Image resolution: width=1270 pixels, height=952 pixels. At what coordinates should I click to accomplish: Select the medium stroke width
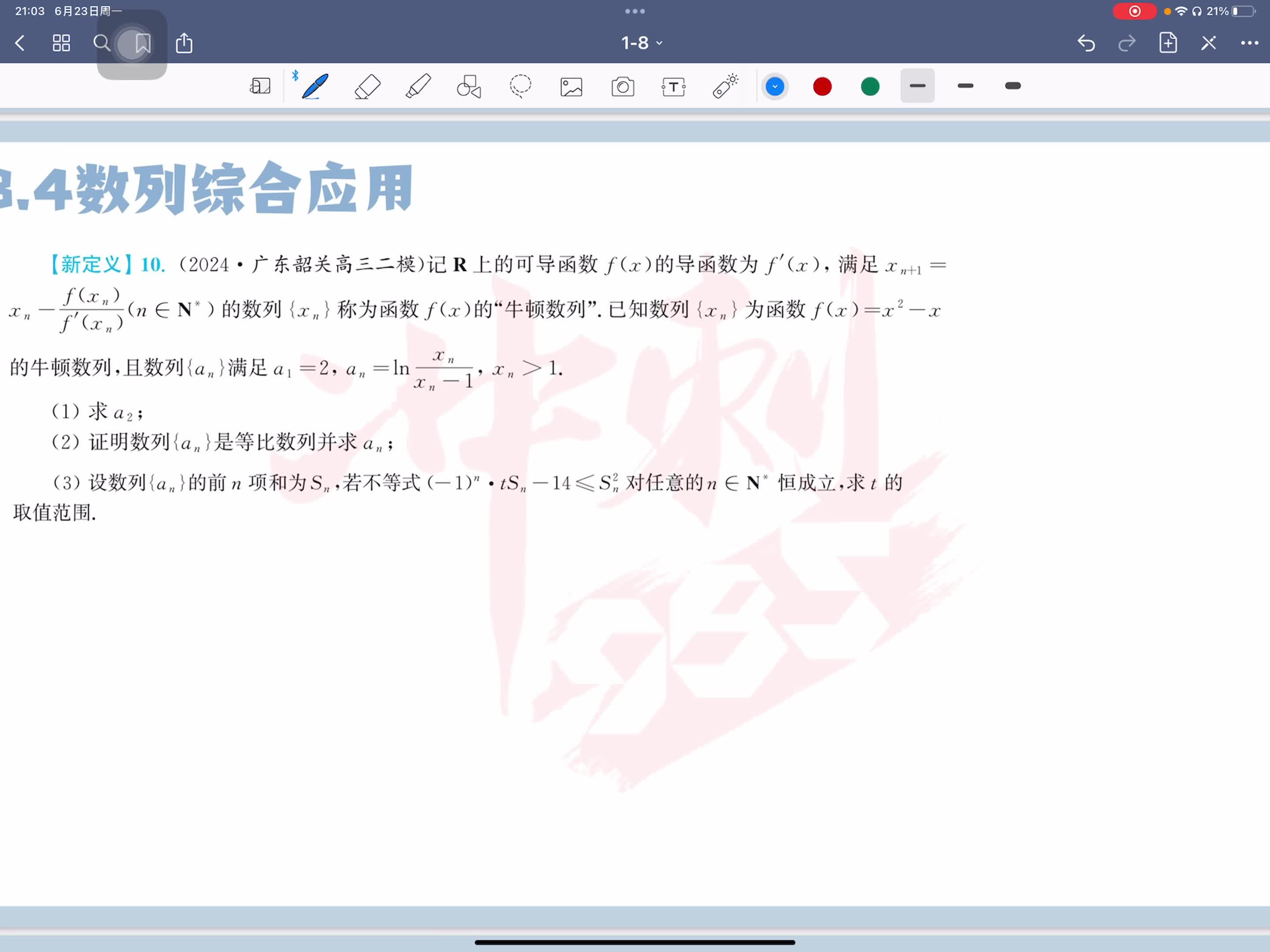(x=966, y=86)
